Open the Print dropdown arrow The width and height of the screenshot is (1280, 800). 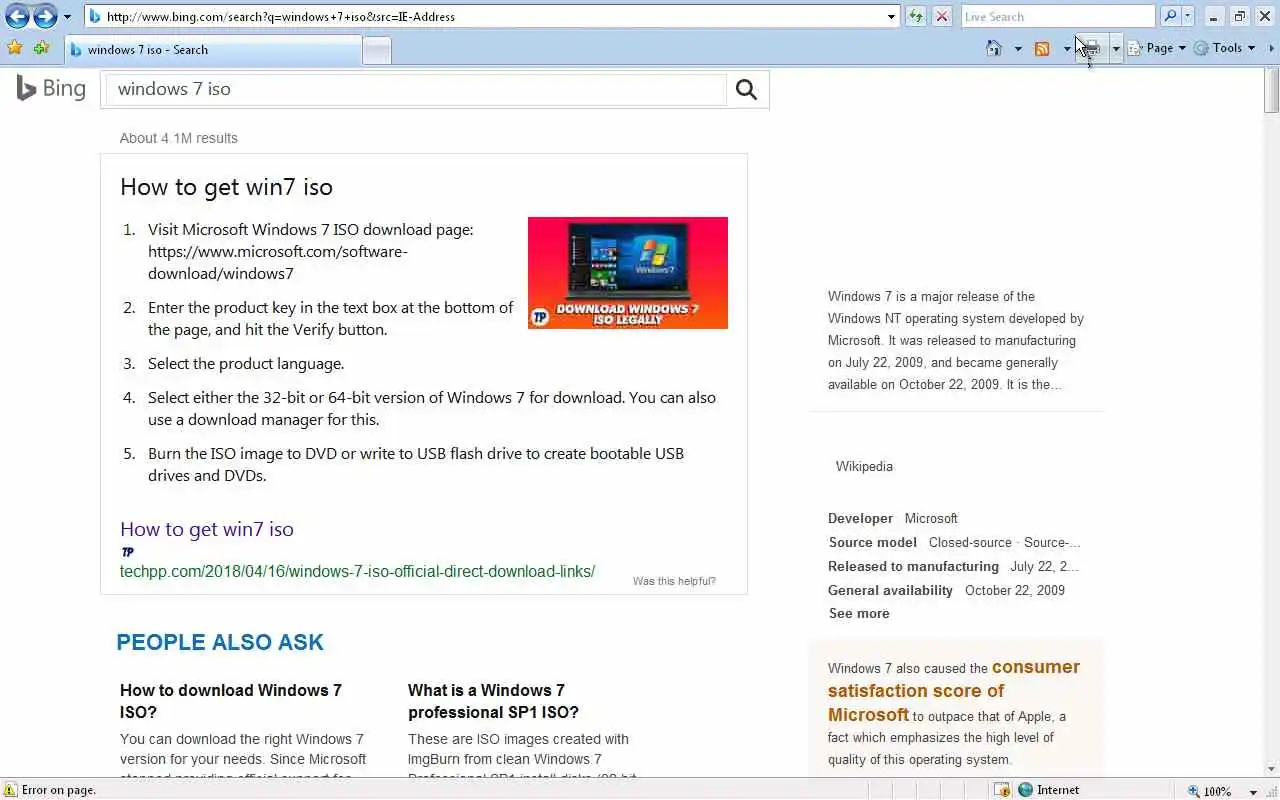[1116, 48]
